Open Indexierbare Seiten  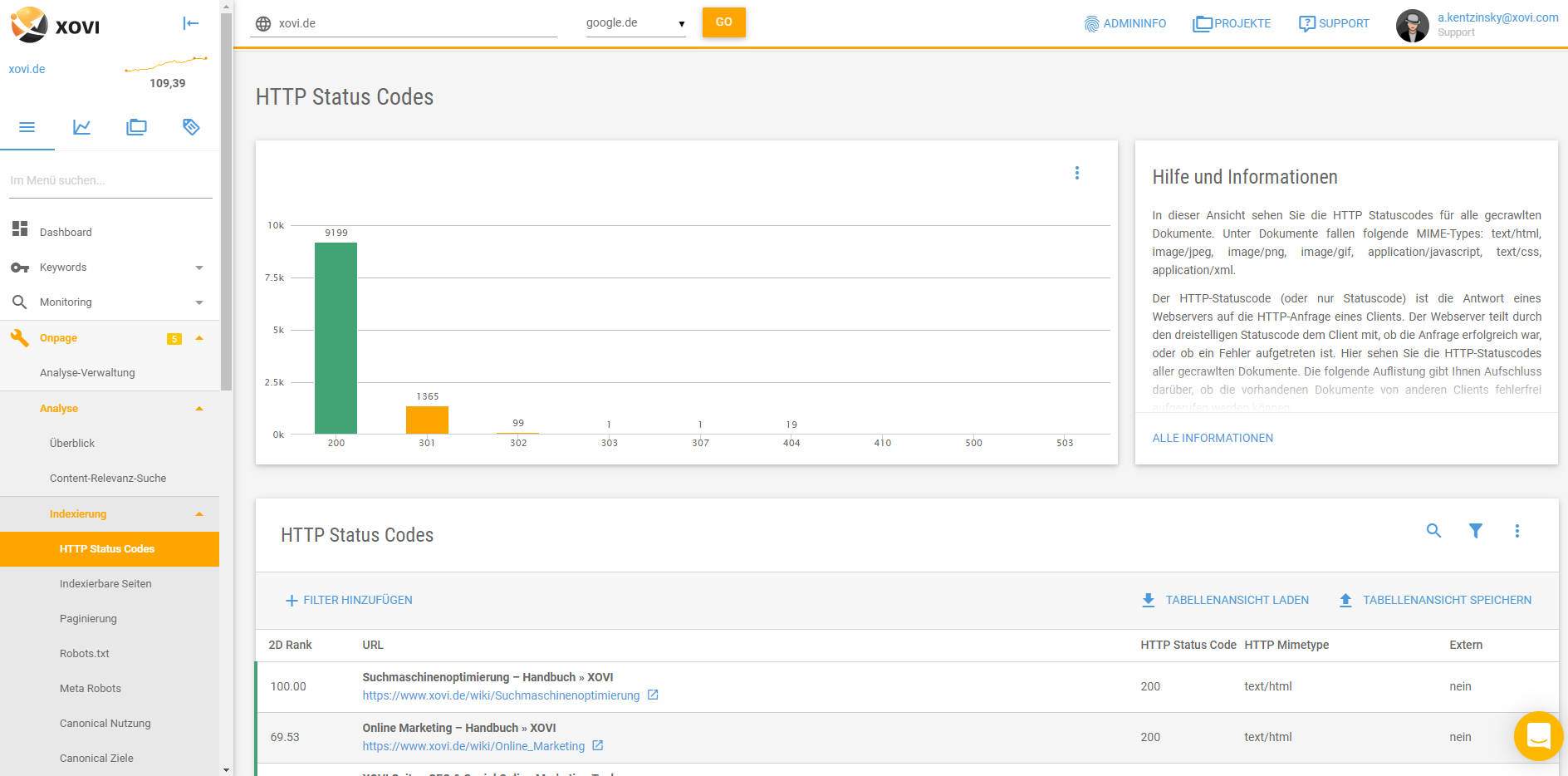tap(105, 584)
